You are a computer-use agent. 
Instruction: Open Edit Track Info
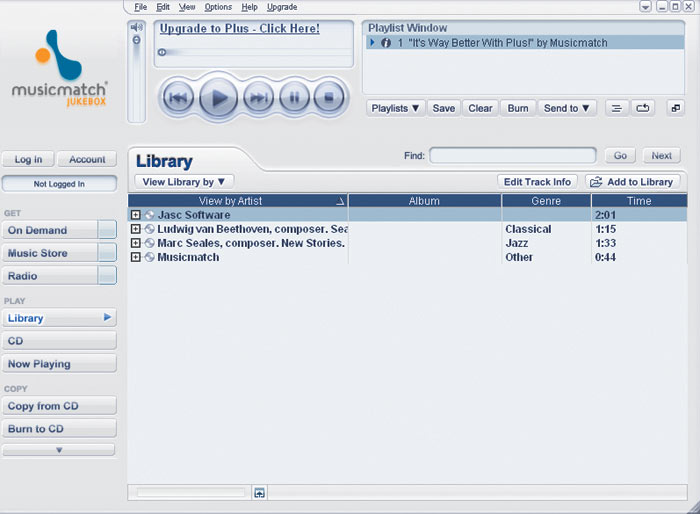(538, 182)
